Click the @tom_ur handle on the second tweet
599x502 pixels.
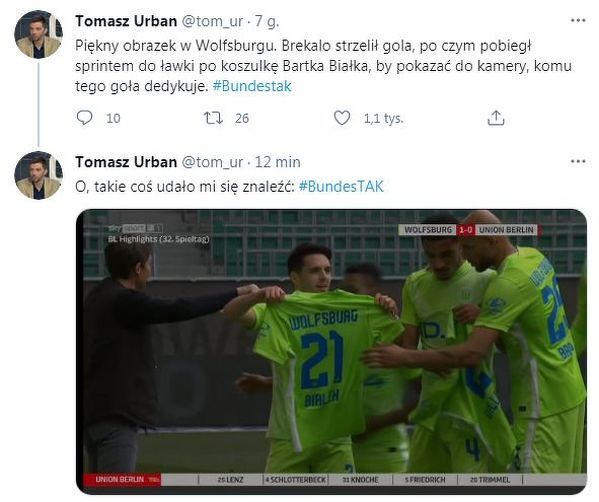coord(212,163)
